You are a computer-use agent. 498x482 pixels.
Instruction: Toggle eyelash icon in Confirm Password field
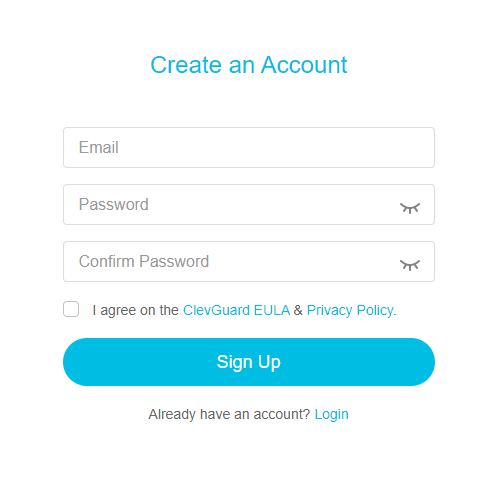pos(410,265)
